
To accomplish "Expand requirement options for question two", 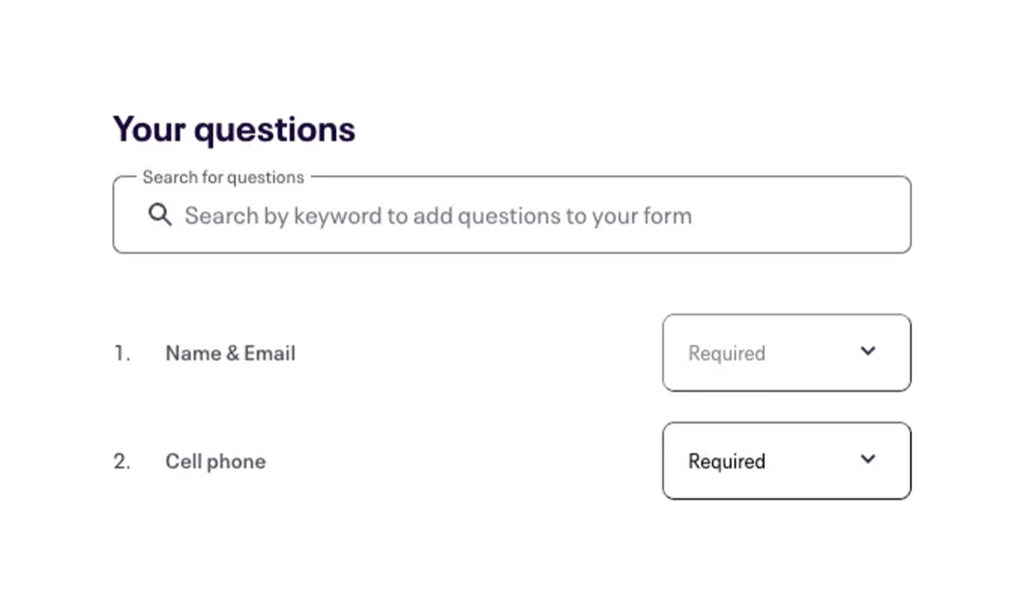I will [x=786, y=461].
